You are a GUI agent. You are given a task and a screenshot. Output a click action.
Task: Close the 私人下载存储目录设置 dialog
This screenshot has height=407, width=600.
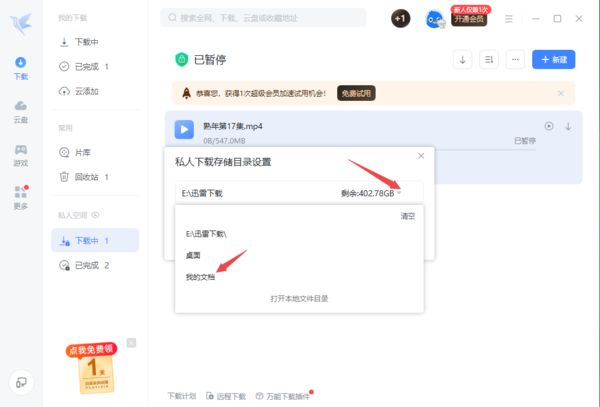coord(421,156)
